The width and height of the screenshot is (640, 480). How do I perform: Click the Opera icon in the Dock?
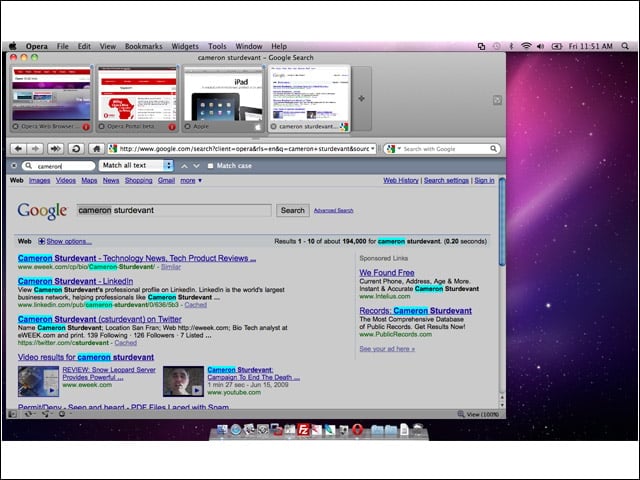358,430
